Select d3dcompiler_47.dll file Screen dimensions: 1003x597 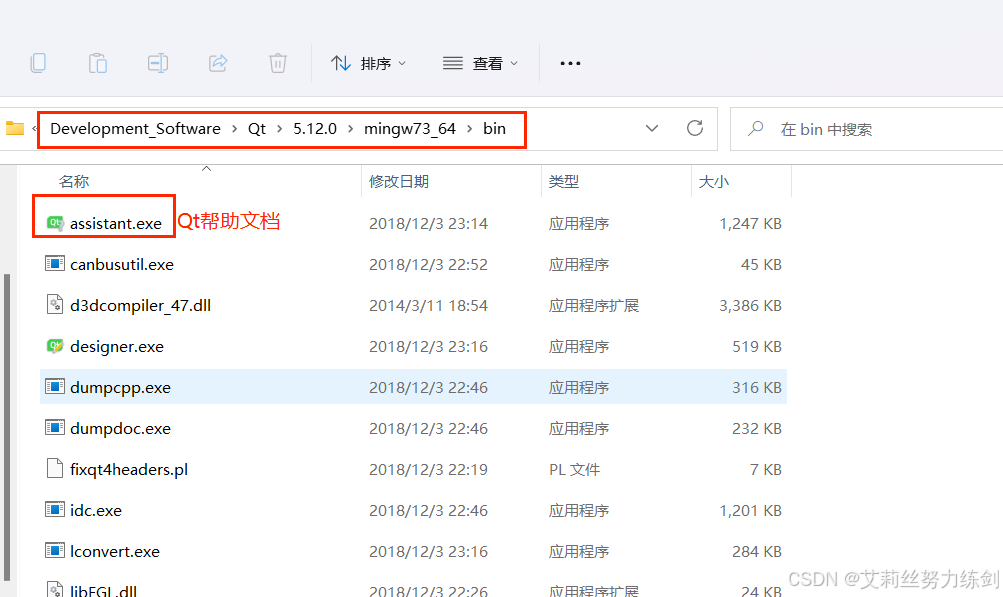tap(140, 305)
